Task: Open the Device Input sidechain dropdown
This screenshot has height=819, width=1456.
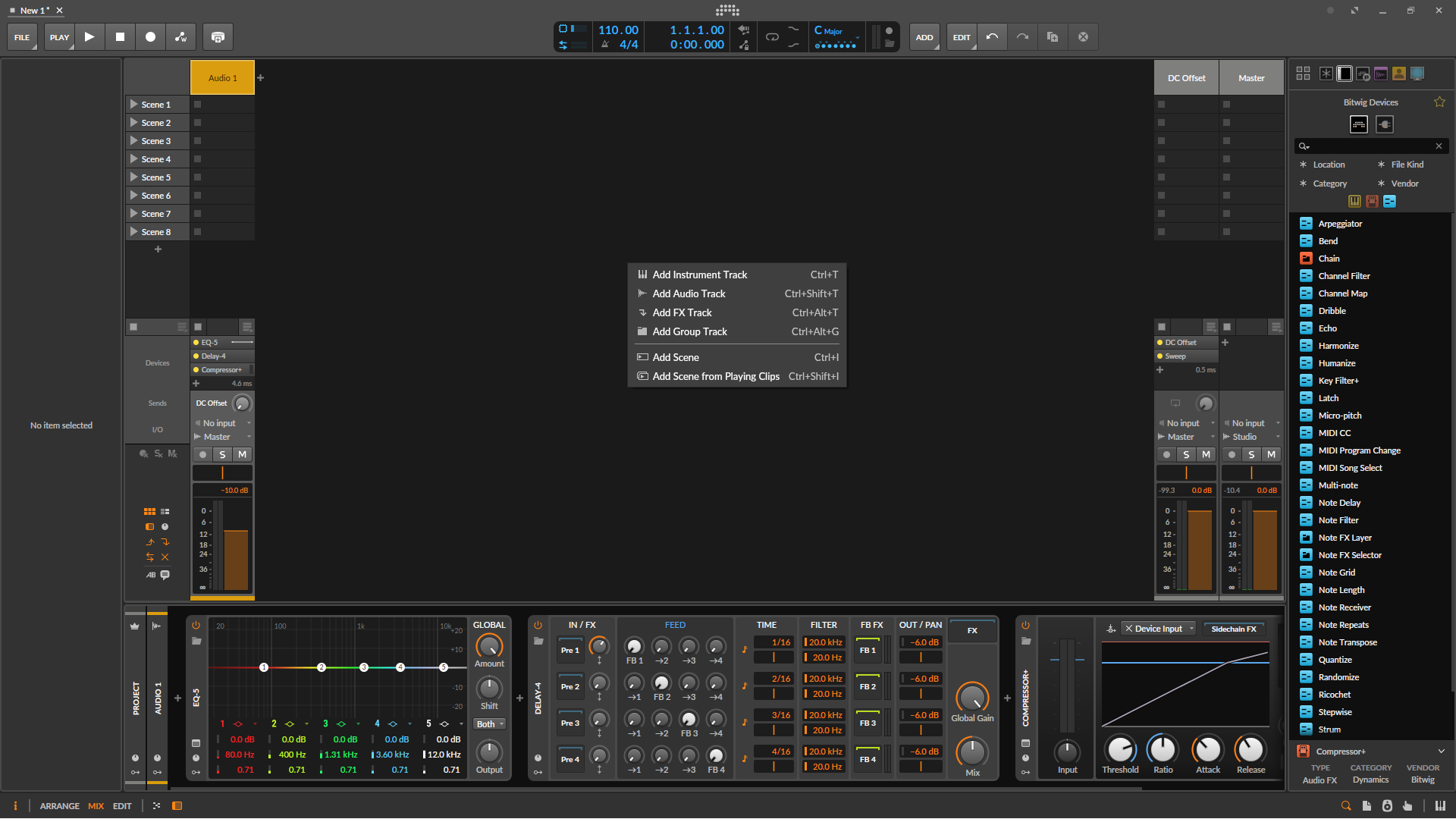Action: 1159,629
